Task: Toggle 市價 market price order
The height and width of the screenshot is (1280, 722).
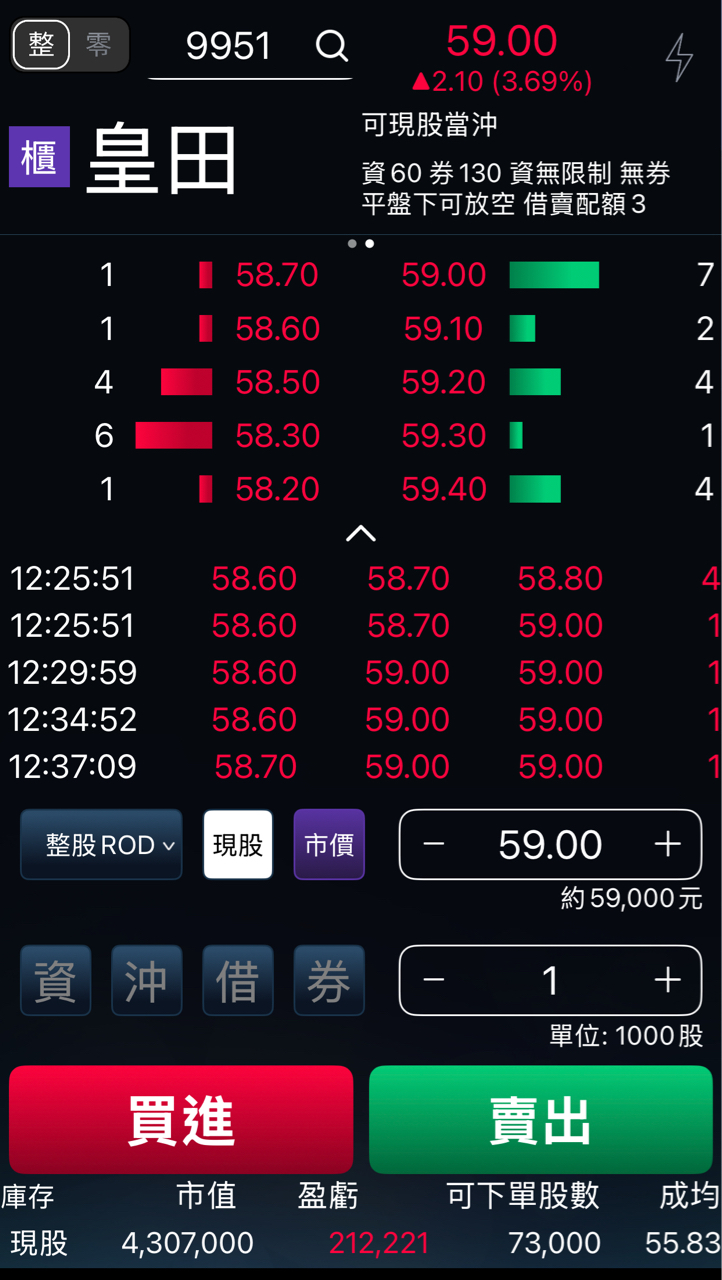Action: coord(329,845)
